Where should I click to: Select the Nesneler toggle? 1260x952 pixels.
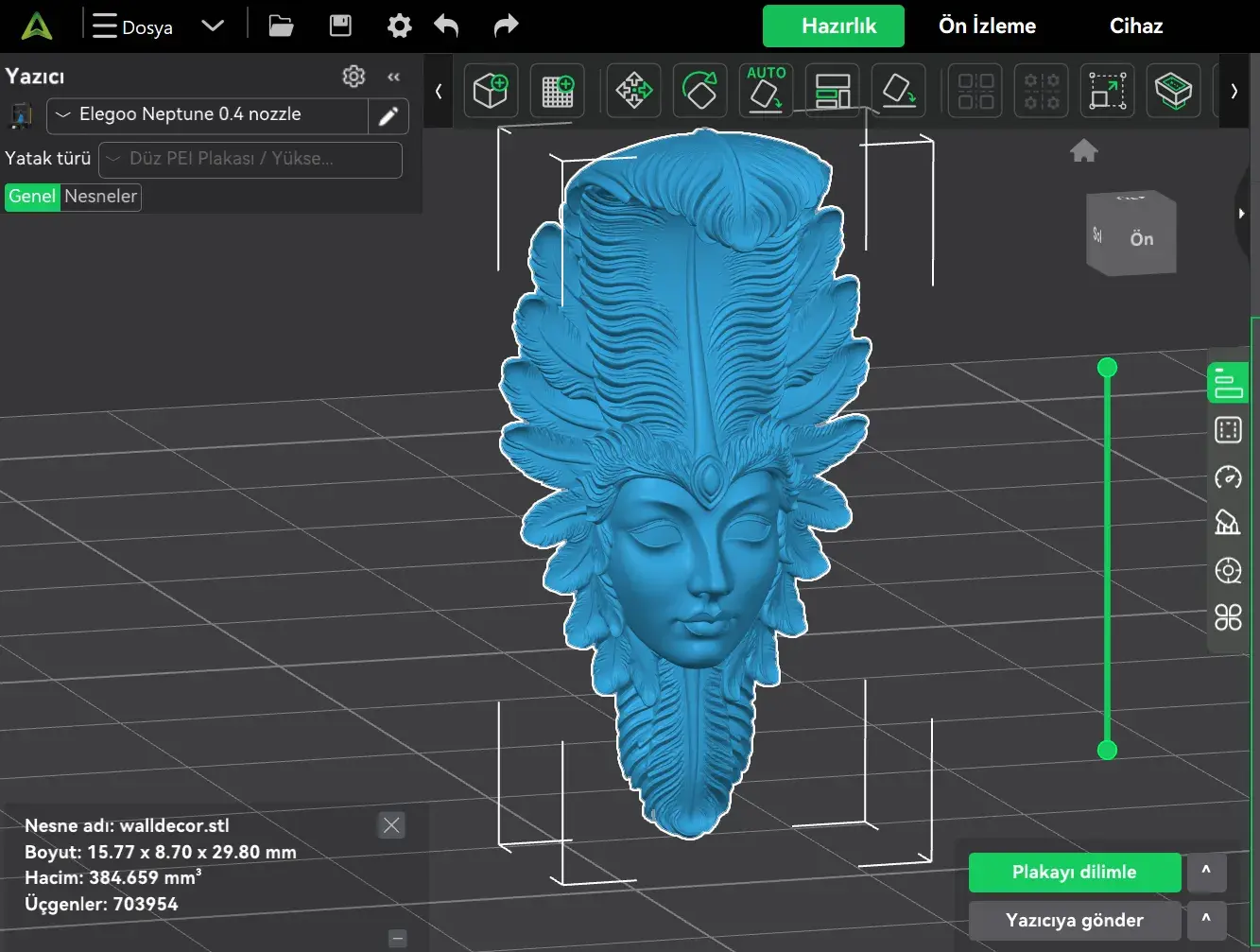[x=101, y=197]
